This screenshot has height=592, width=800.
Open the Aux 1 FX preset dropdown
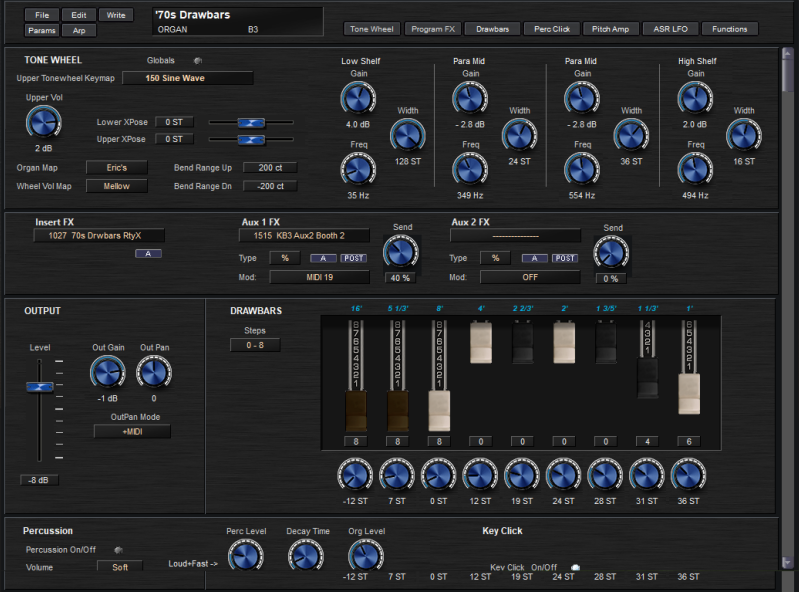click(304, 236)
